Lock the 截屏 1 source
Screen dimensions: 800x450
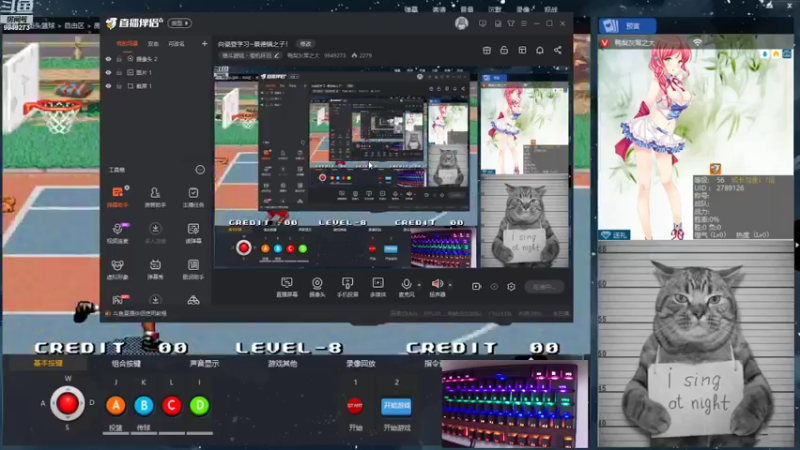tap(119, 86)
